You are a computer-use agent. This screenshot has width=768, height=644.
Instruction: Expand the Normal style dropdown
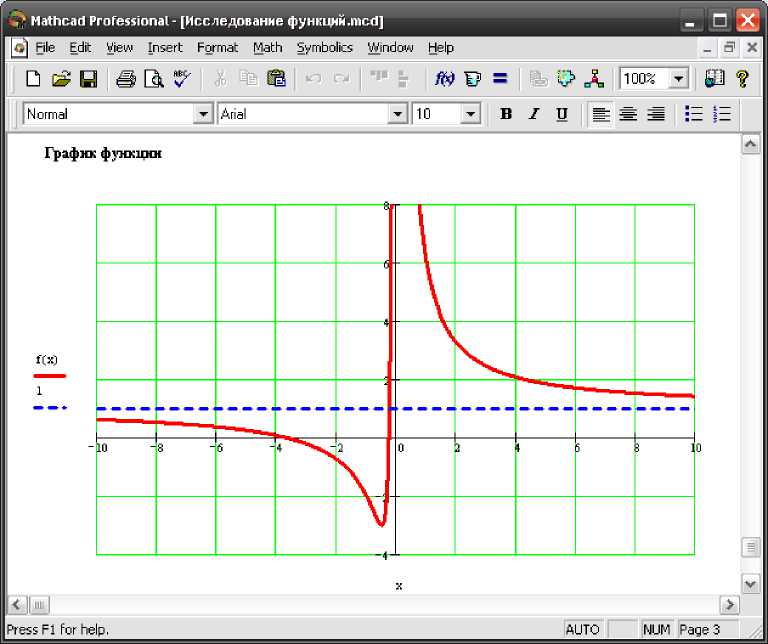pos(204,115)
